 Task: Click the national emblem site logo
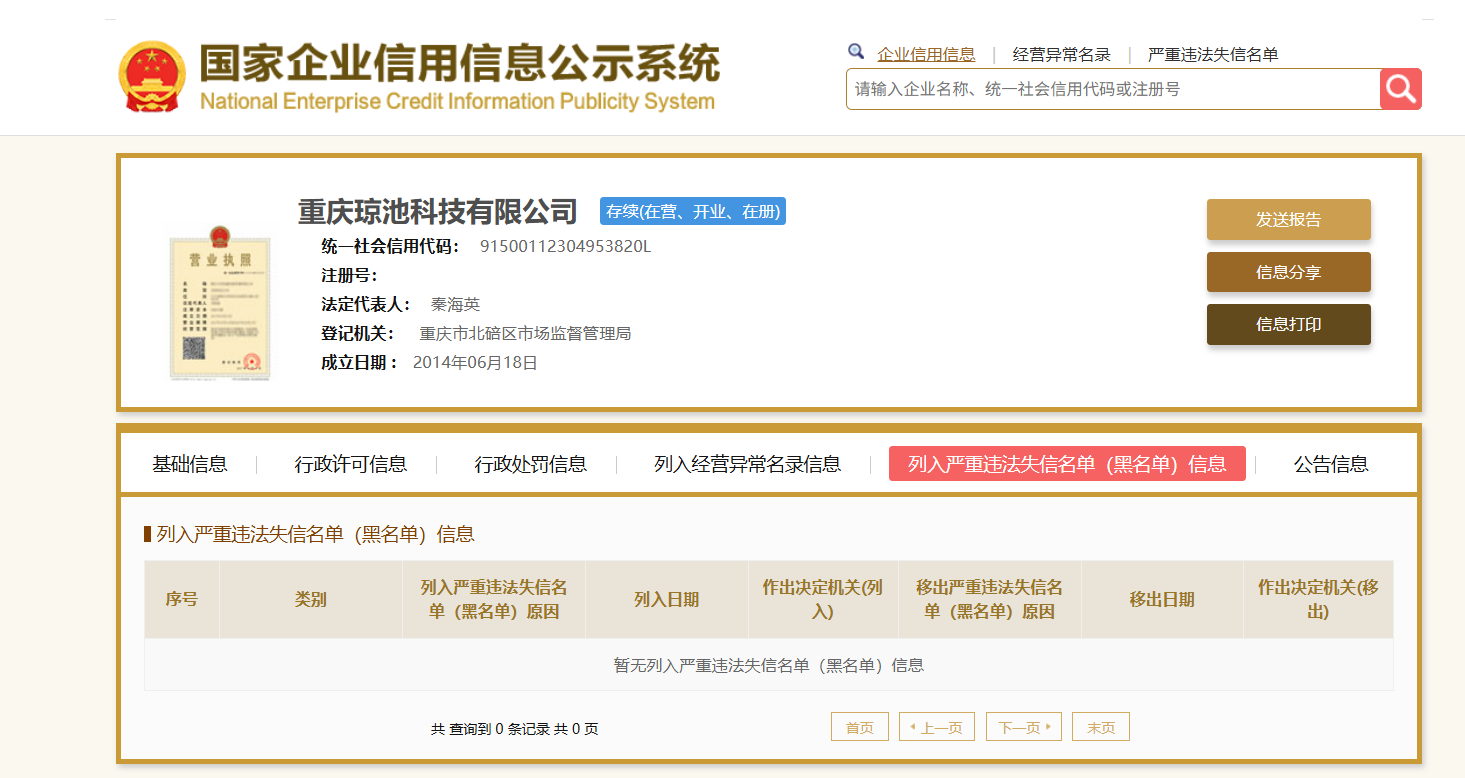152,77
